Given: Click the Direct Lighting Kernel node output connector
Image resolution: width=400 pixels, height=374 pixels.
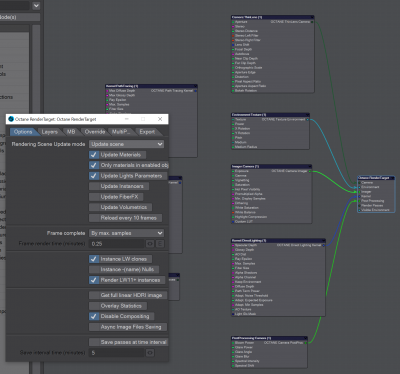Looking at the screenshot, I should click(323, 245).
